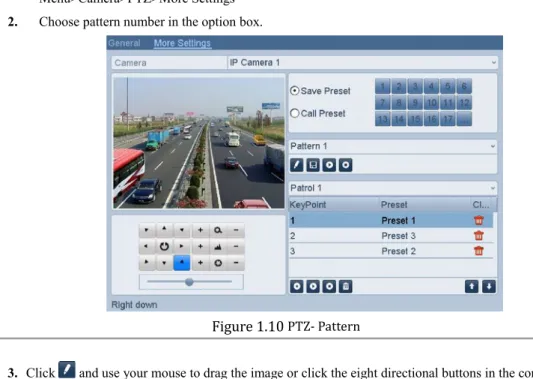533x379 pixels.
Task: Click the dark trash icon to delete all keypoints
Action: coord(346,287)
